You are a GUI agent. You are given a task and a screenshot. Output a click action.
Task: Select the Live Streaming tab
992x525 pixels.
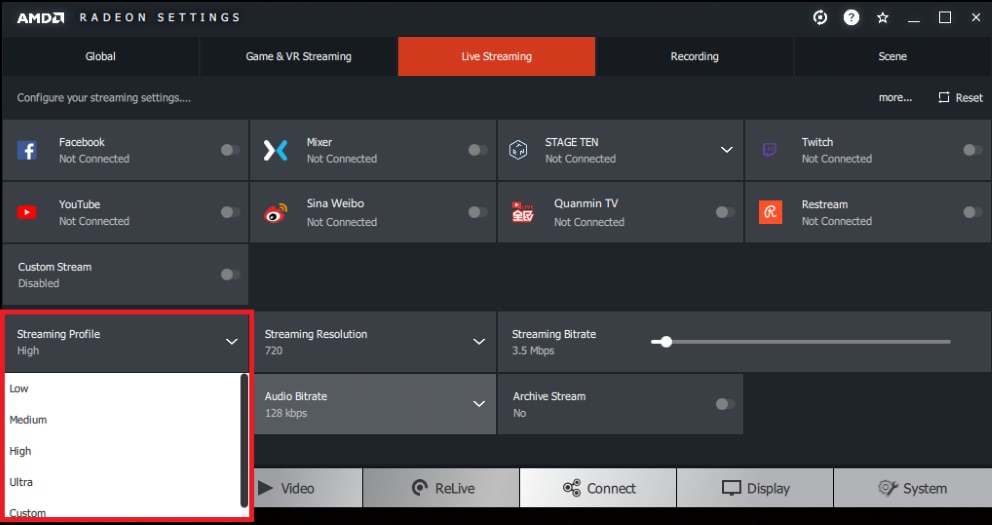click(x=497, y=56)
